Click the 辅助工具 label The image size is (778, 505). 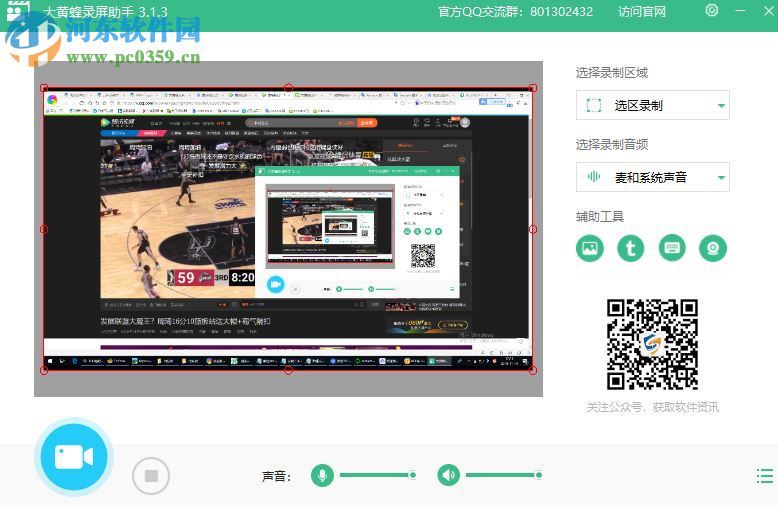[x=600, y=217]
